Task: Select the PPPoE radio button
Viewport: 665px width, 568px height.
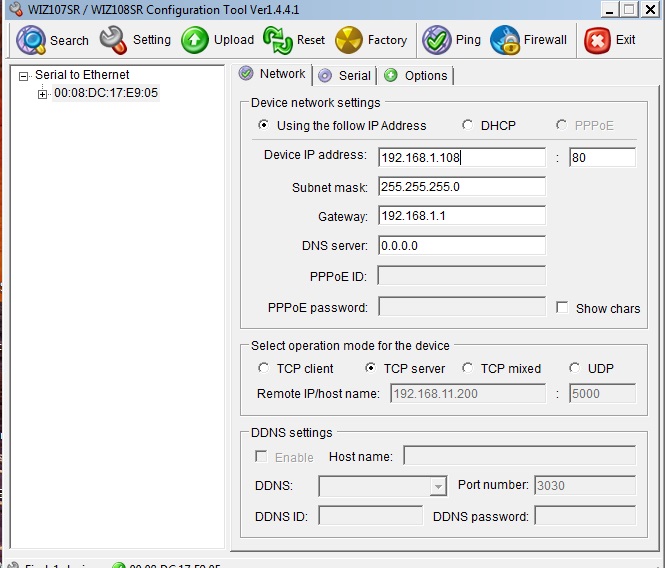Action: tap(562, 125)
